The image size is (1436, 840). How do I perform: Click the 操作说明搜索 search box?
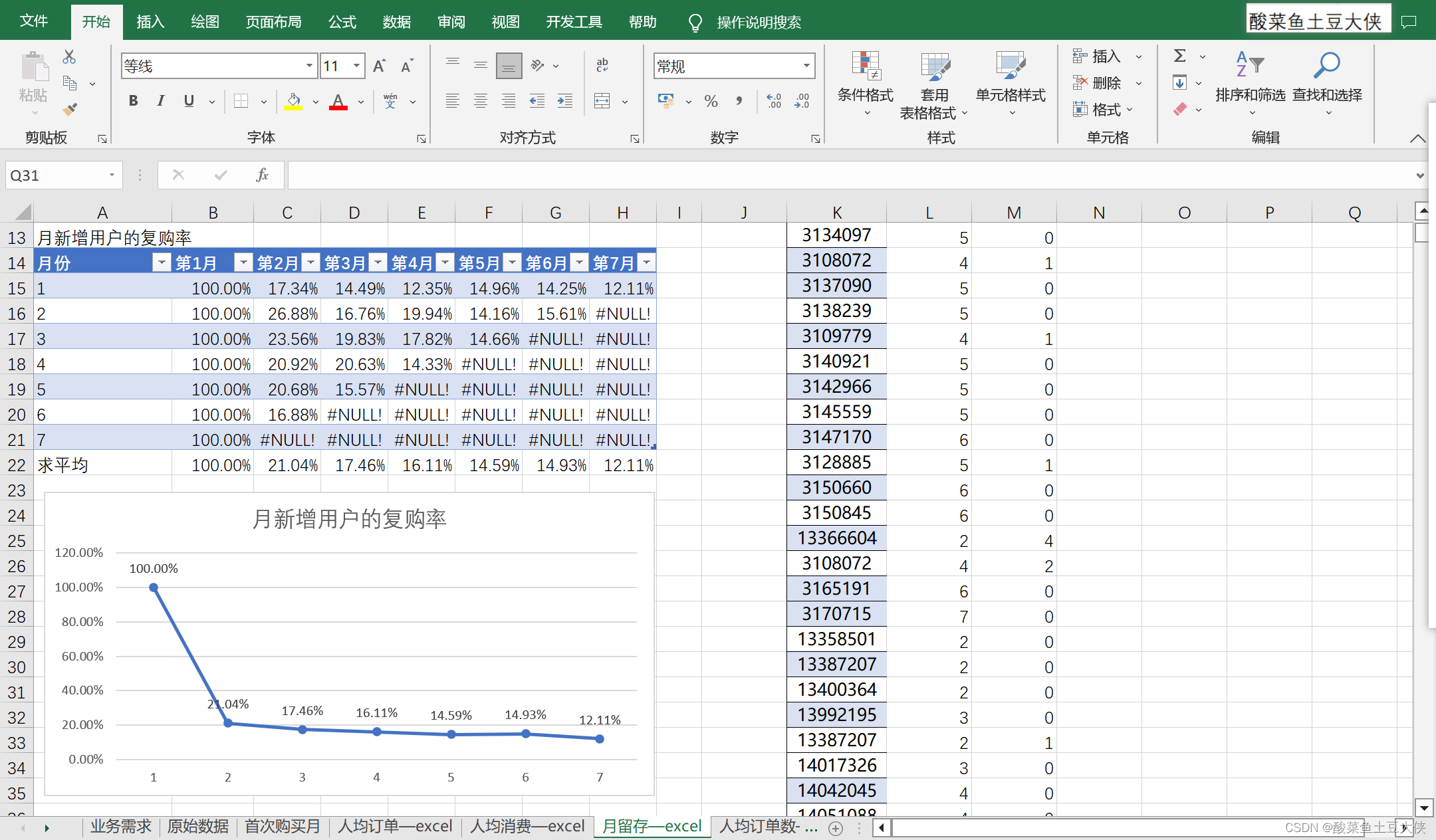coord(758,23)
